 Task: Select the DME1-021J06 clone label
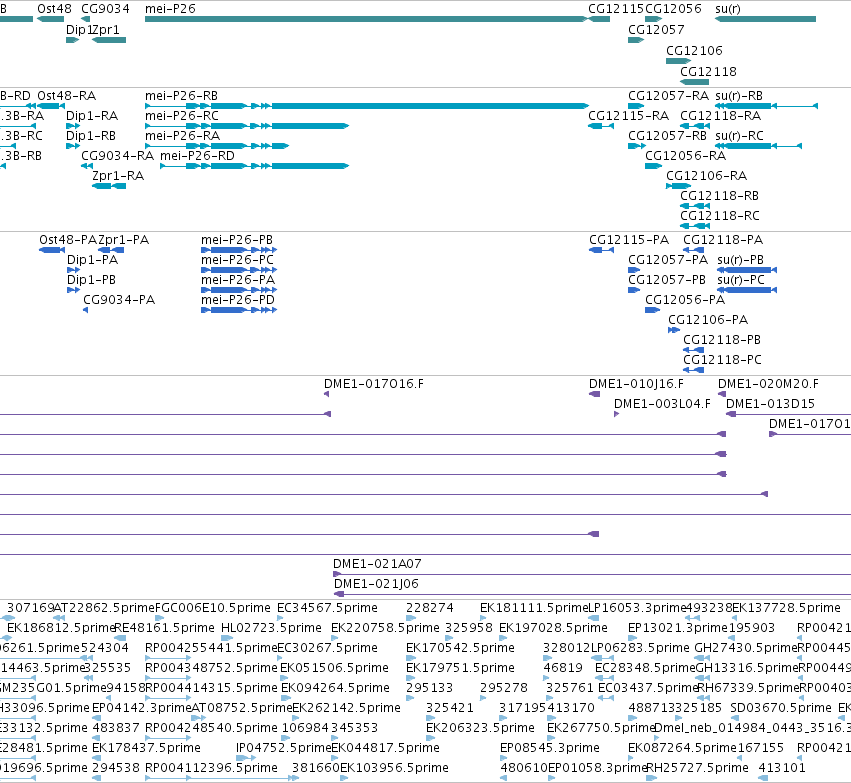[x=376, y=584]
